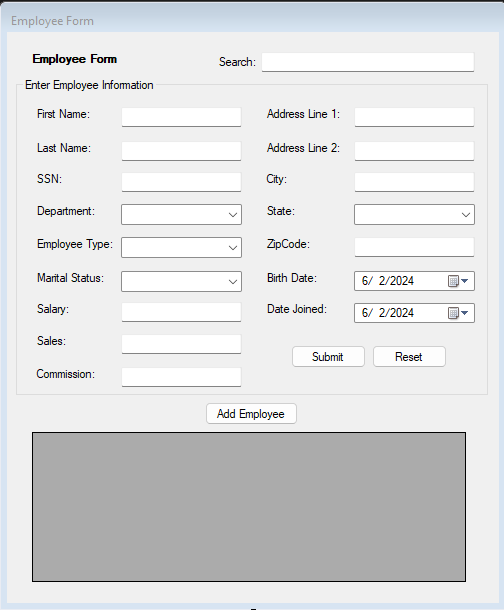Focus the Address Line 1 text box
The height and width of the screenshot is (610, 504).
click(x=414, y=117)
